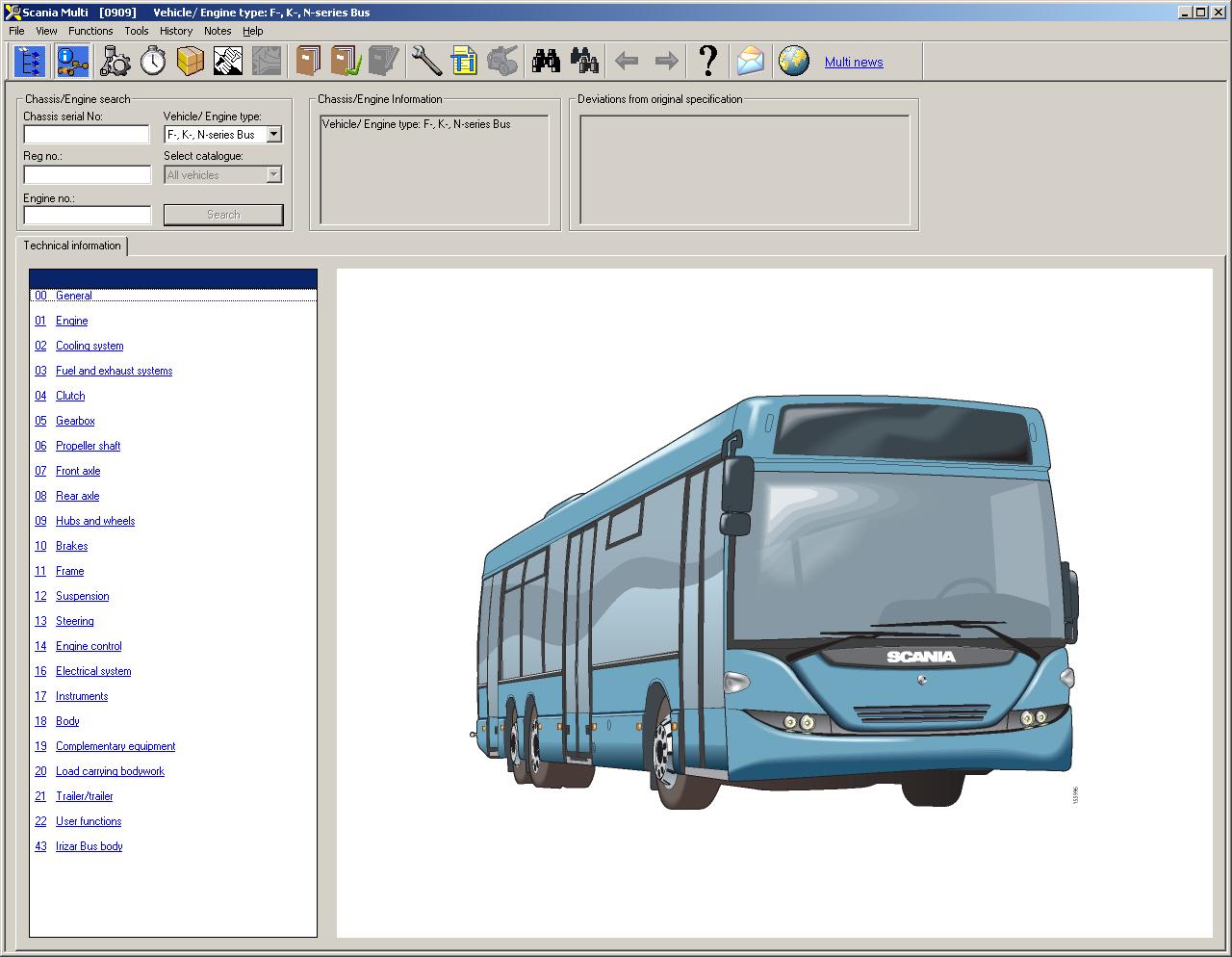Click the Engine no. input field
Image resolution: width=1232 pixels, height=957 pixels.
[88, 216]
